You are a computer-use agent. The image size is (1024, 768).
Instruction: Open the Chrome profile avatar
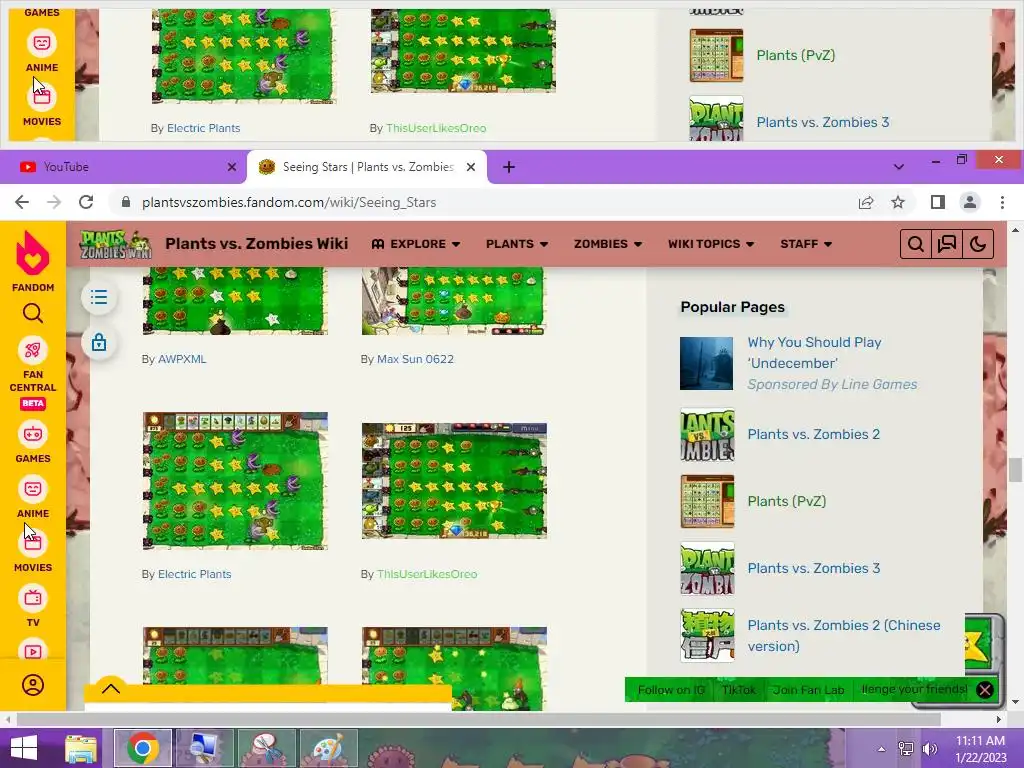(970, 202)
